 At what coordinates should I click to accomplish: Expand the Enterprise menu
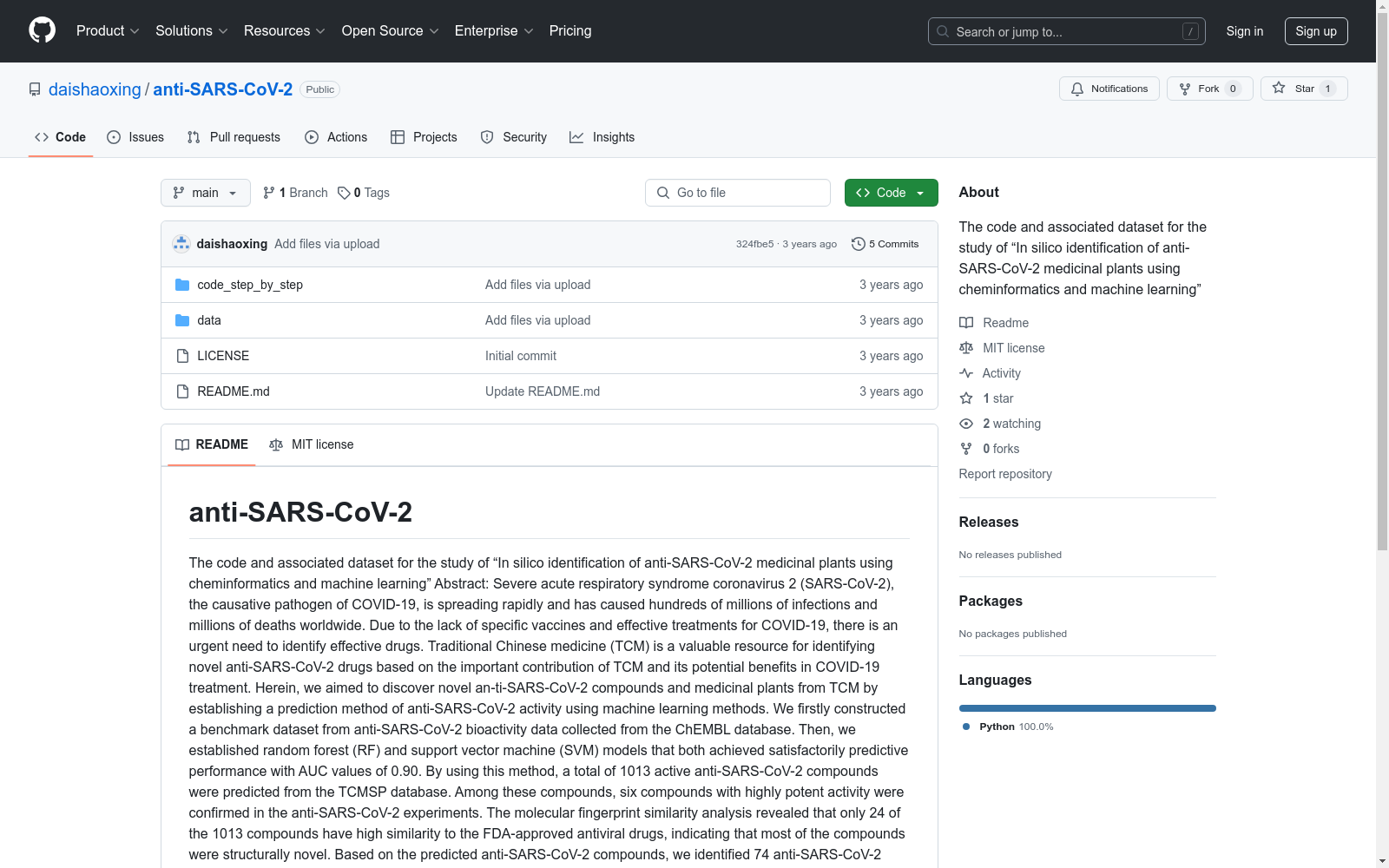[494, 31]
